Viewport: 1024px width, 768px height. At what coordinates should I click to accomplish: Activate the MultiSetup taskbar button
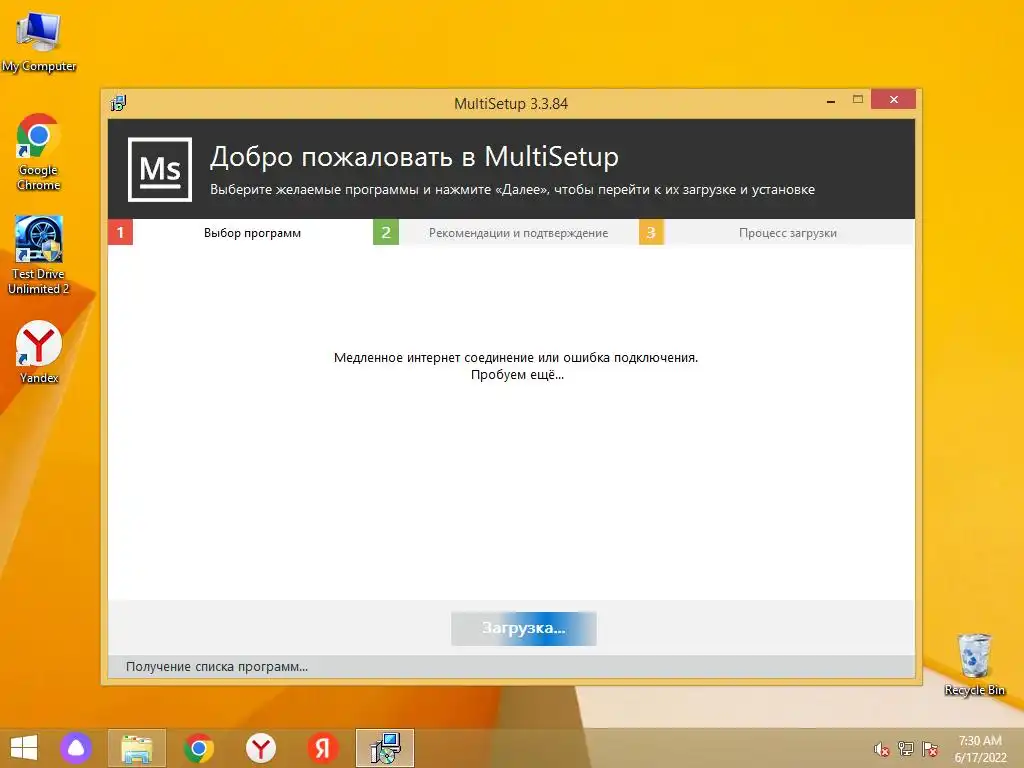(x=385, y=748)
